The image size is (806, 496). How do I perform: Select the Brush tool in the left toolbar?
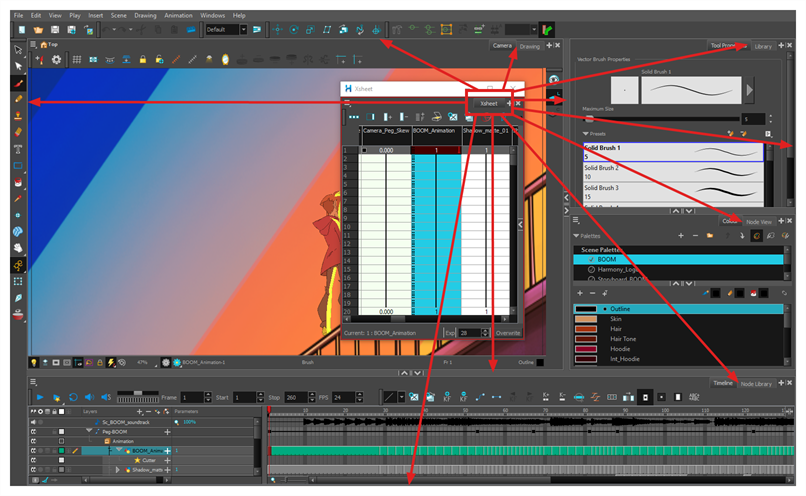tap(18, 82)
